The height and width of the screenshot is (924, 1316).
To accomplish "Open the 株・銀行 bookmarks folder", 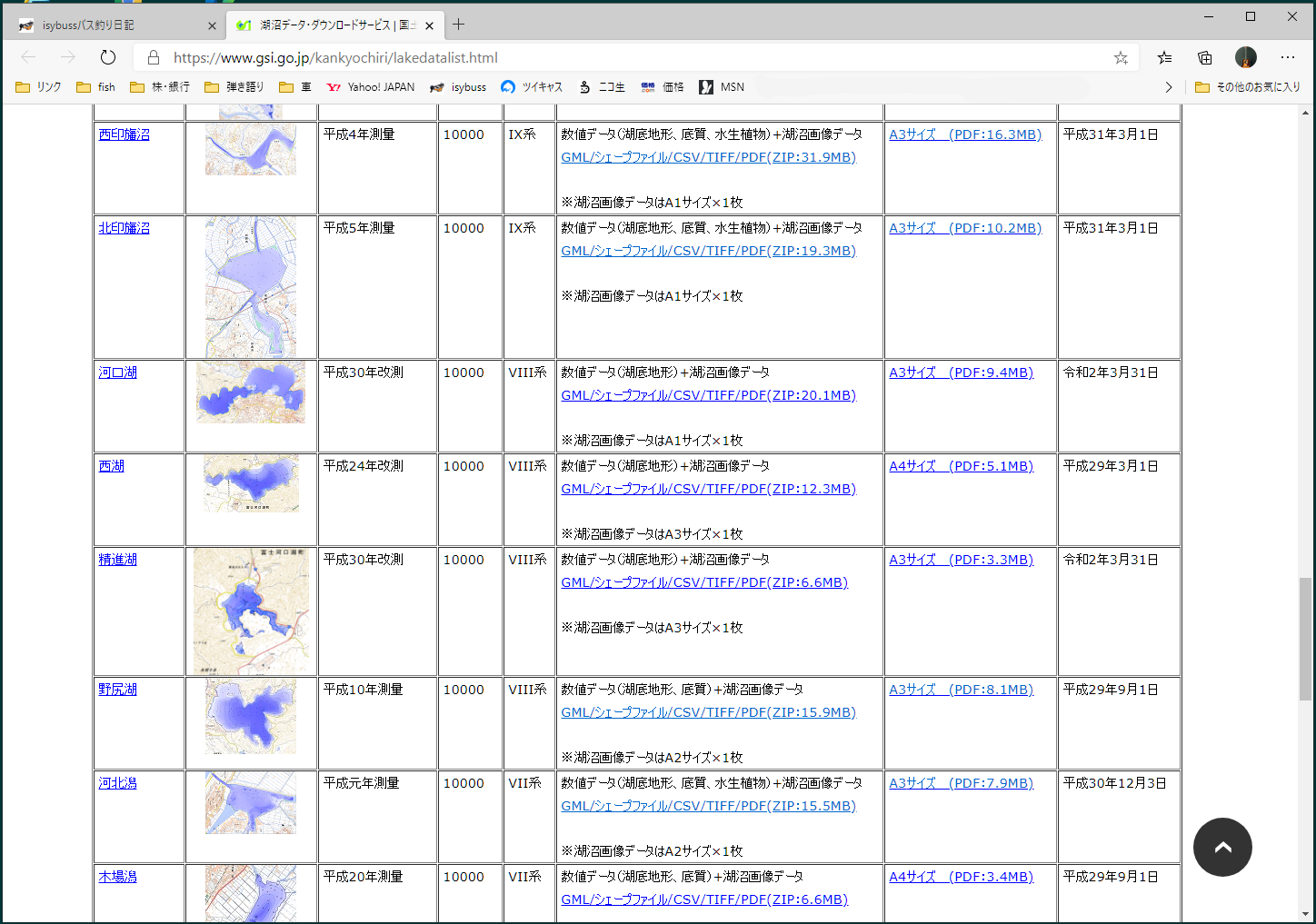I will (x=160, y=87).
